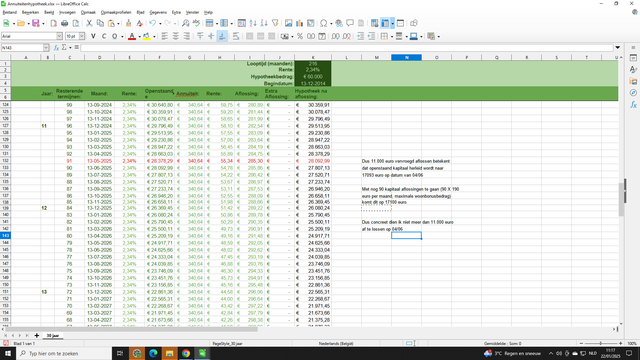Screen dimensions: 640x360
Task: Click the zoom slider in the status bar
Action: click(600, 344)
